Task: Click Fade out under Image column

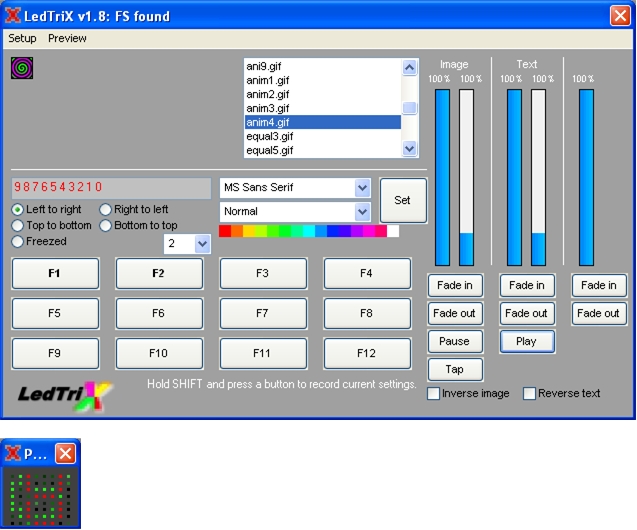Action: (455, 314)
